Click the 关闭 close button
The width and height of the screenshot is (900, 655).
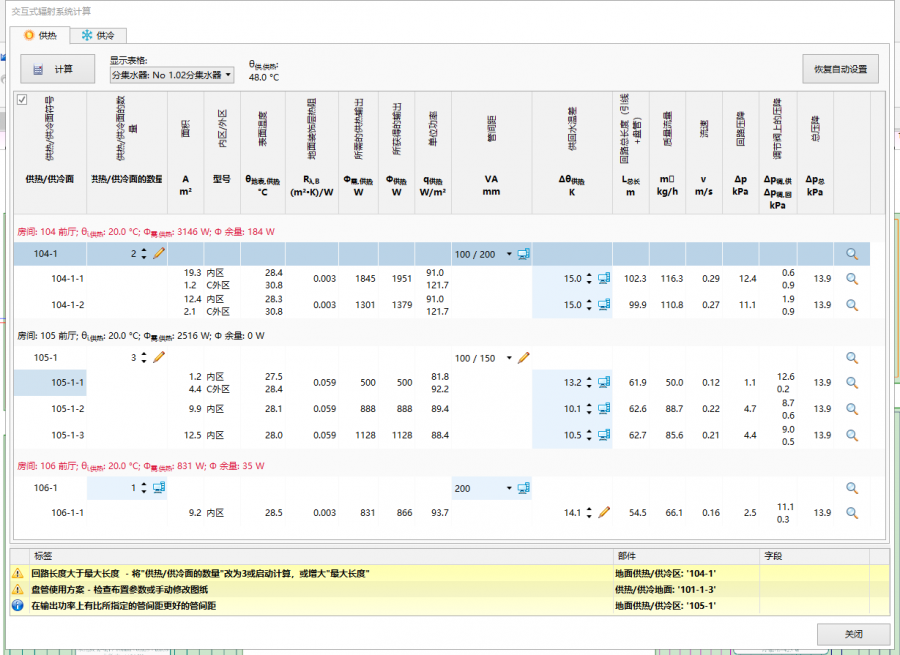(x=853, y=634)
